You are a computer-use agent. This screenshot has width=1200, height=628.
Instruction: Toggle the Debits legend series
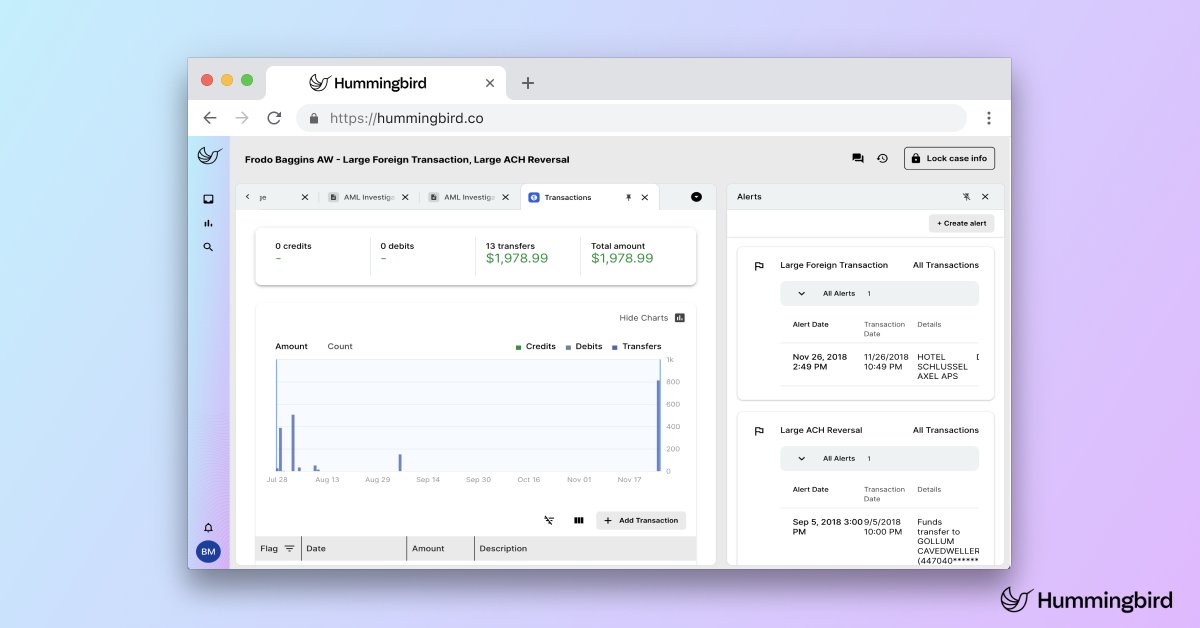point(584,346)
